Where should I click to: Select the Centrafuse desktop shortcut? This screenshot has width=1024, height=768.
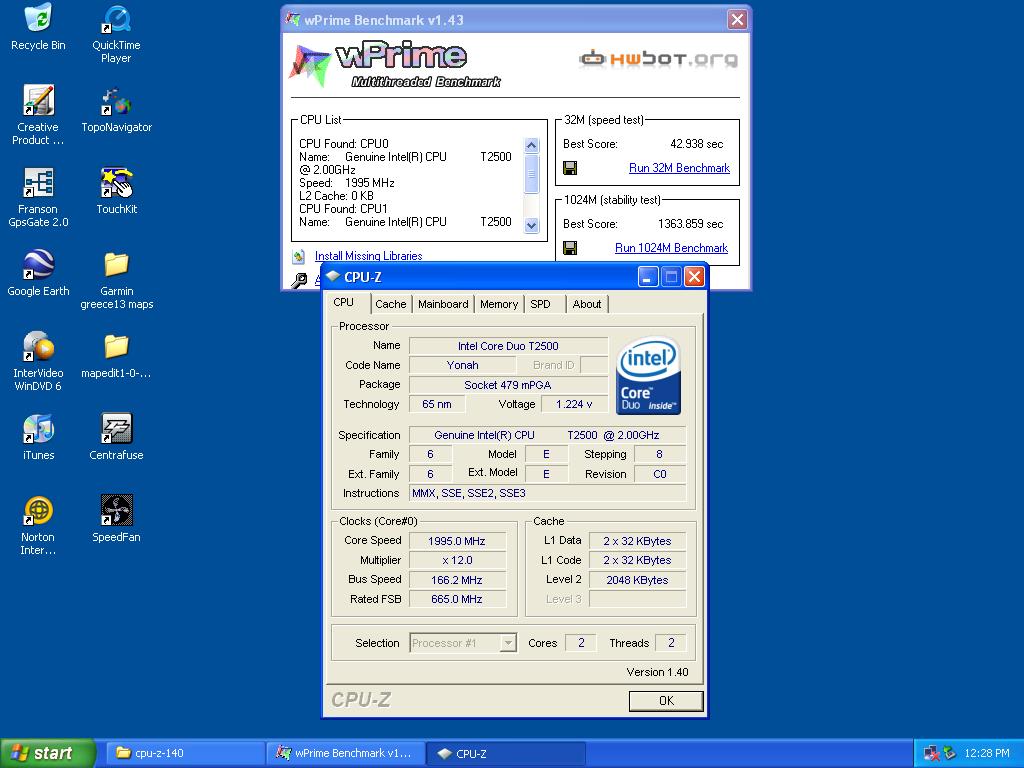click(116, 429)
